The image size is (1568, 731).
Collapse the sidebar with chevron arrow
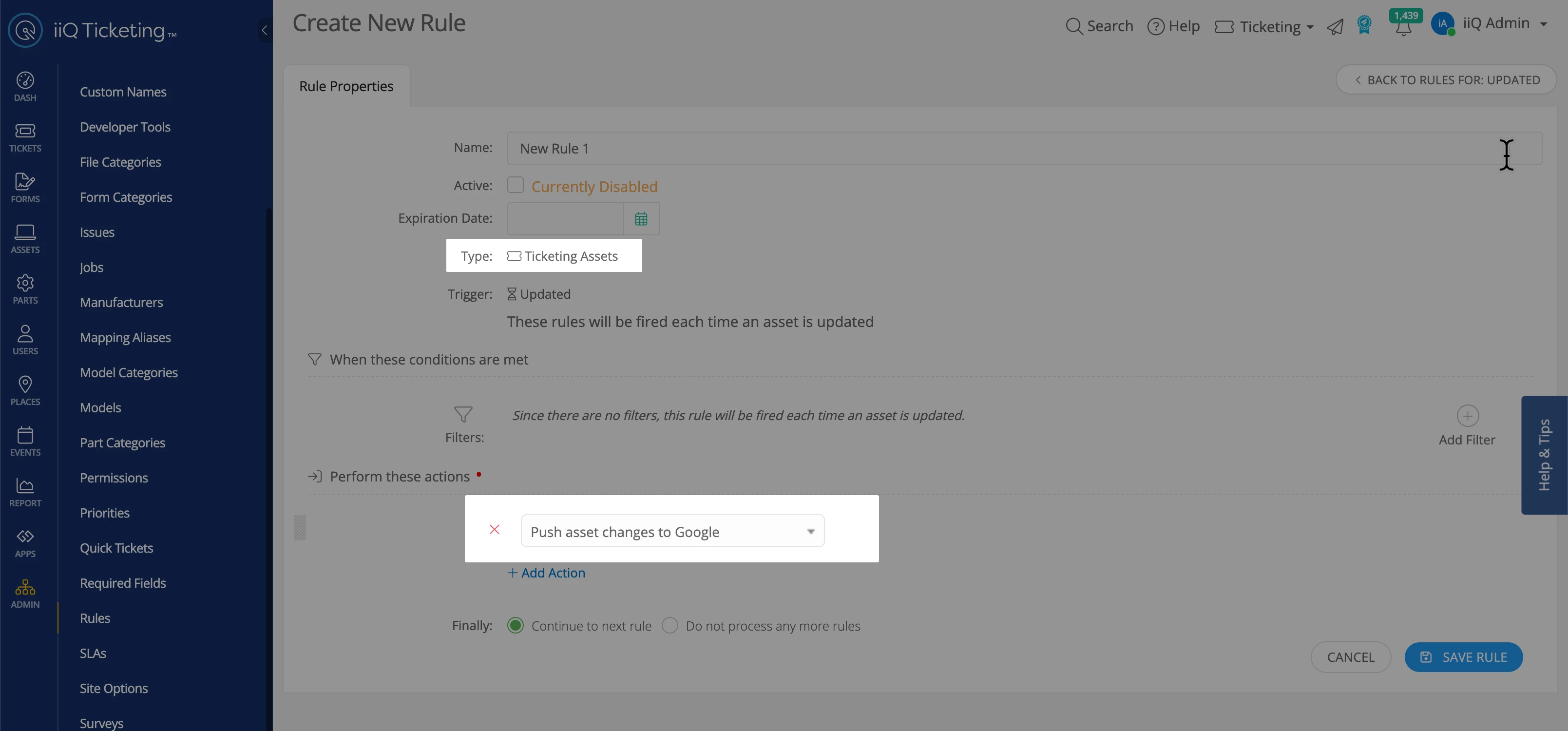click(x=264, y=30)
